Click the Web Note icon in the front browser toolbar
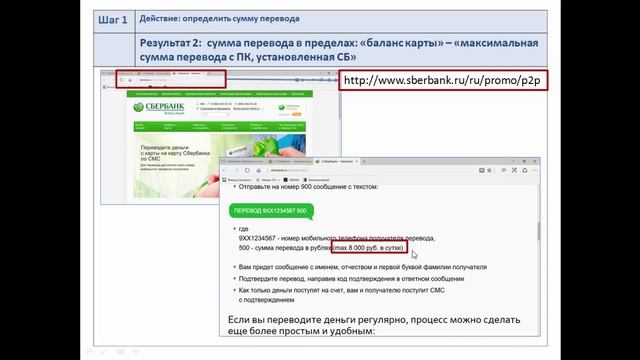This screenshot has width=640, height=360. click(514, 170)
